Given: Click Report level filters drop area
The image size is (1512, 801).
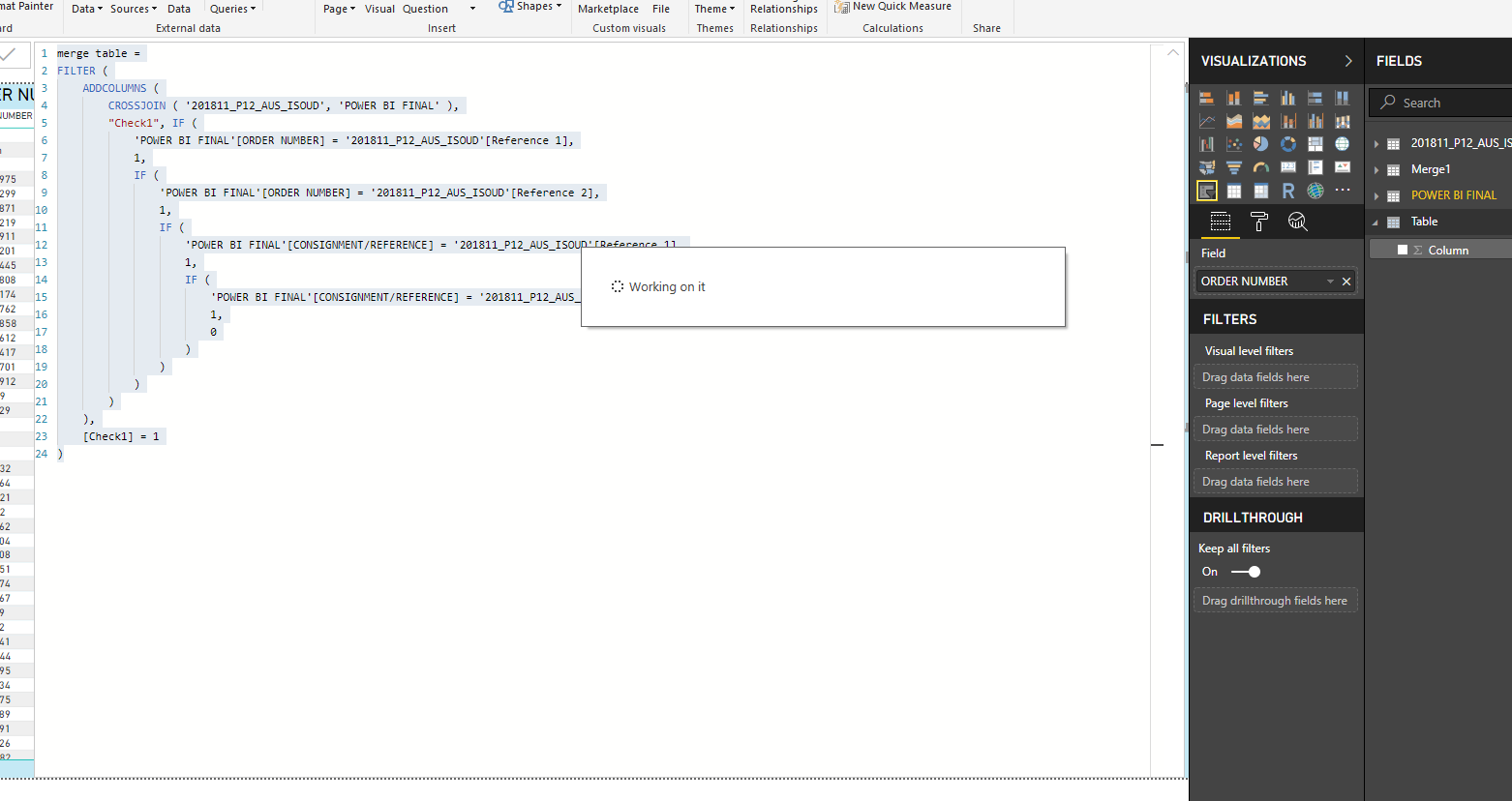Looking at the screenshot, I should pos(1276,482).
